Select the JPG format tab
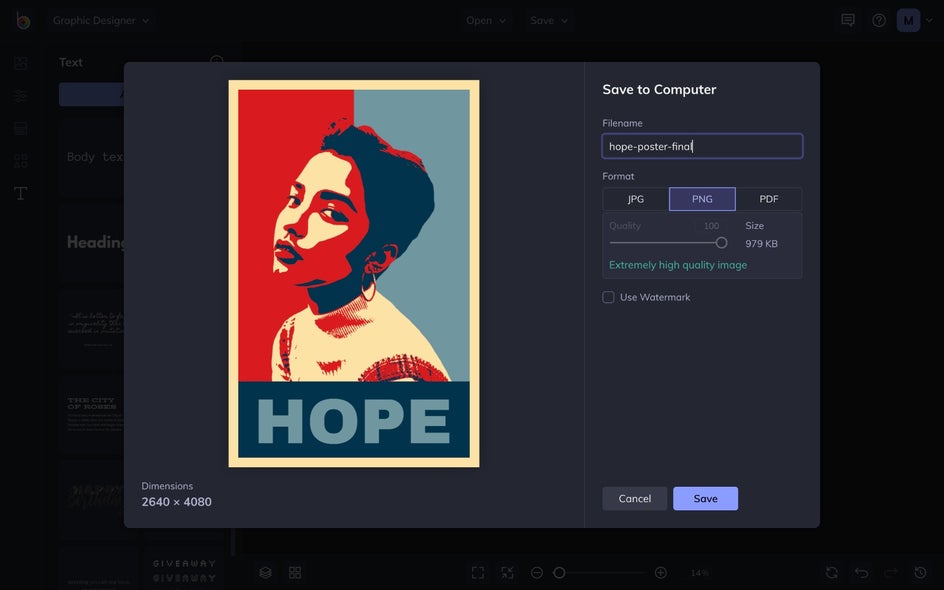 coord(636,199)
